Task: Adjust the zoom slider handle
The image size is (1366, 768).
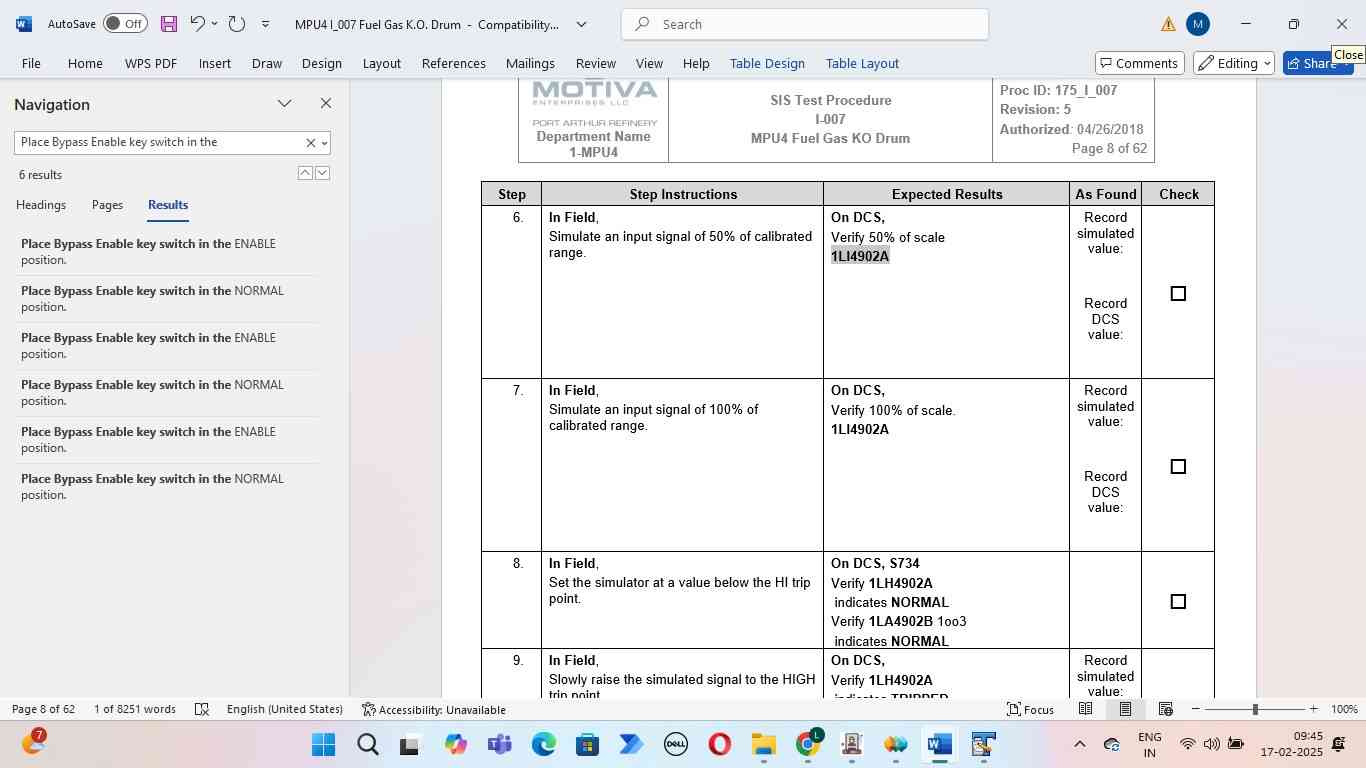Action: (x=1255, y=709)
